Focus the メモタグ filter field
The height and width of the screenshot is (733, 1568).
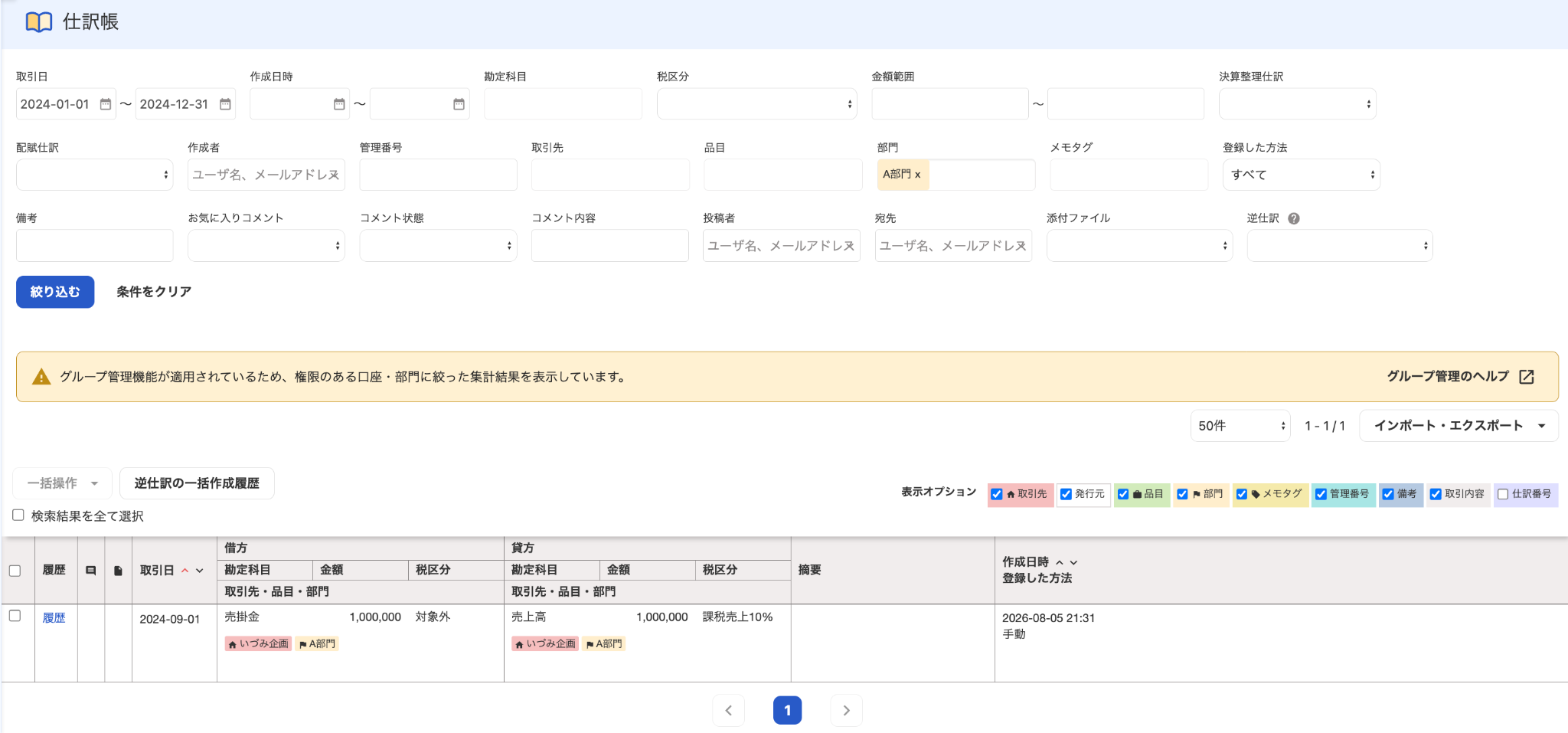(1129, 175)
